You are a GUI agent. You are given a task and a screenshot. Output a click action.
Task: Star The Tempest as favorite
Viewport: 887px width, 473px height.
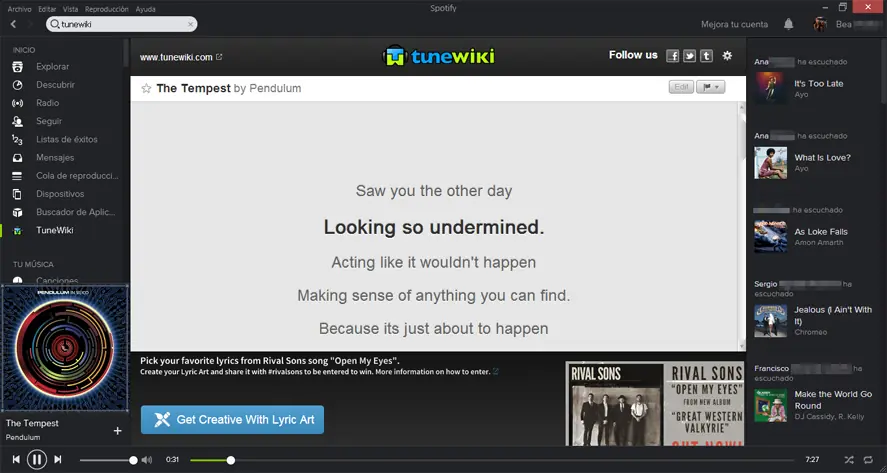(146, 88)
